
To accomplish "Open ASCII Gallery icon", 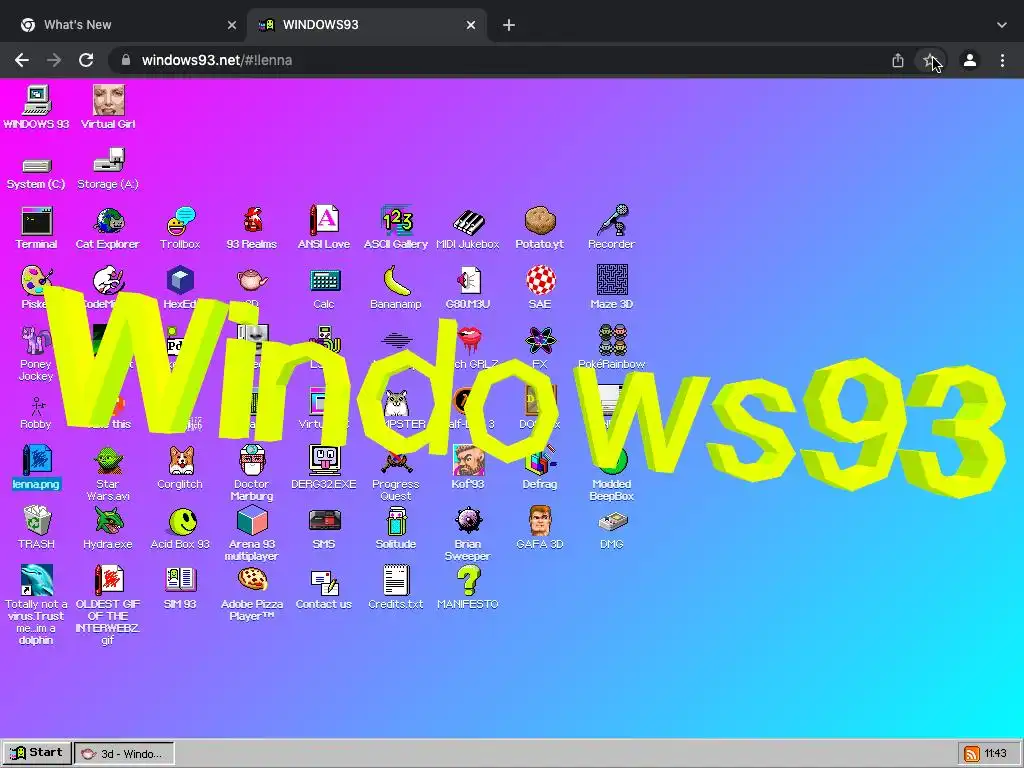I will [396, 229].
